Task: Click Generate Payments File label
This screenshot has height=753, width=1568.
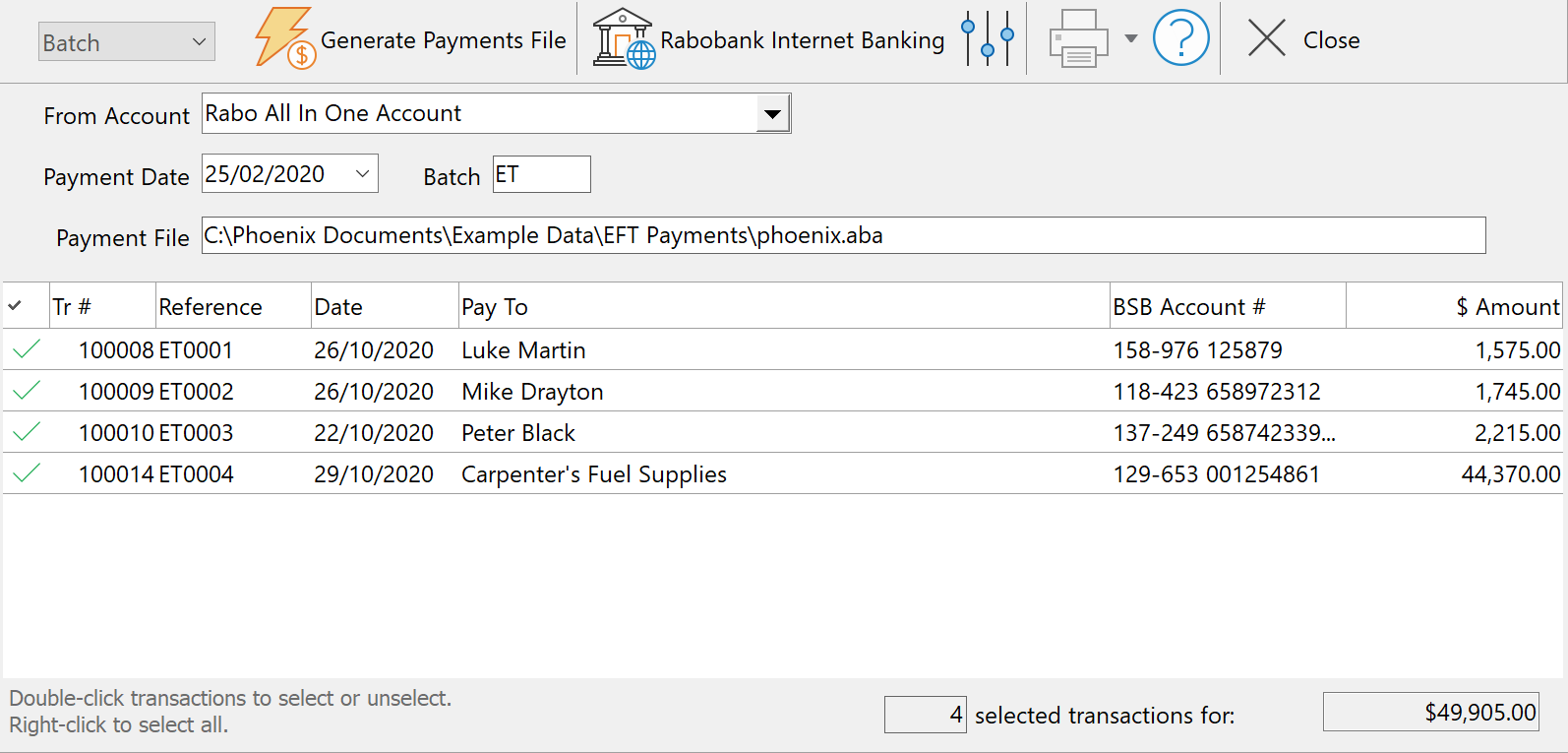Action: [444, 40]
